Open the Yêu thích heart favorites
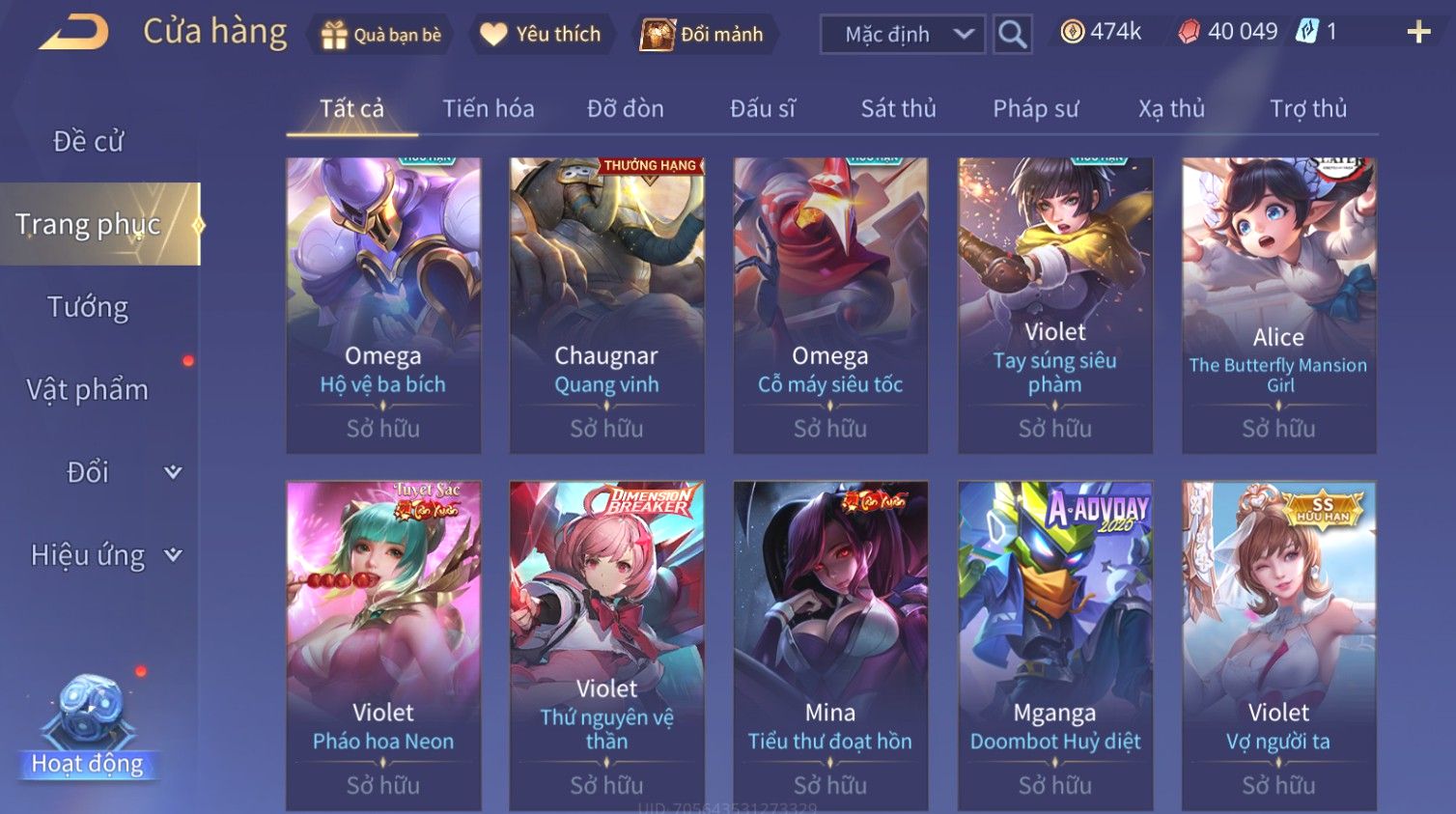 pyautogui.click(x=493, y=35)
